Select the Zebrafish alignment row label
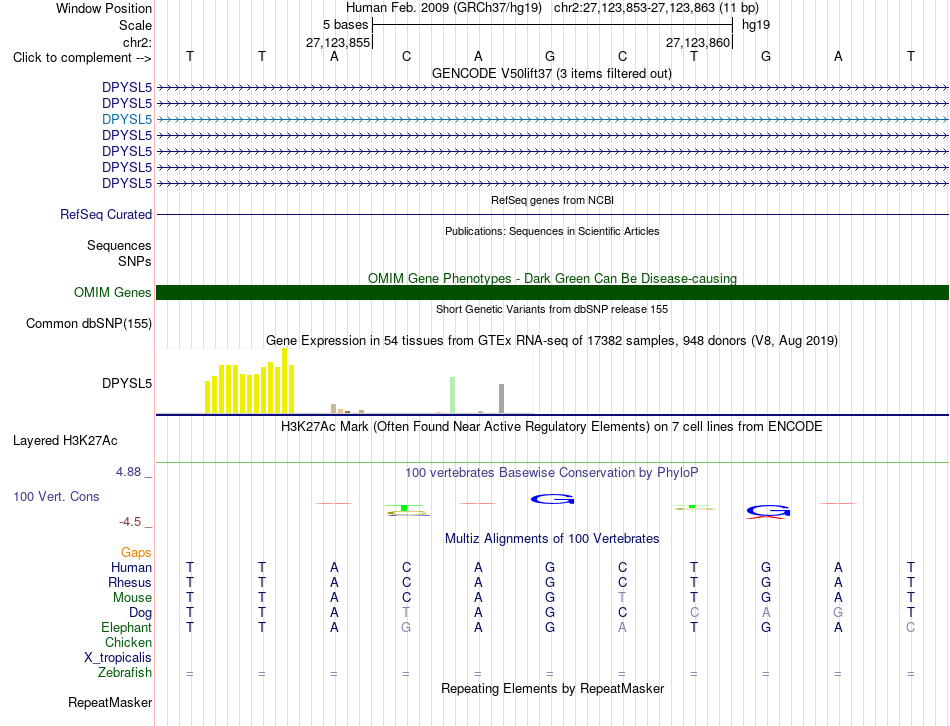 point(125,673)
